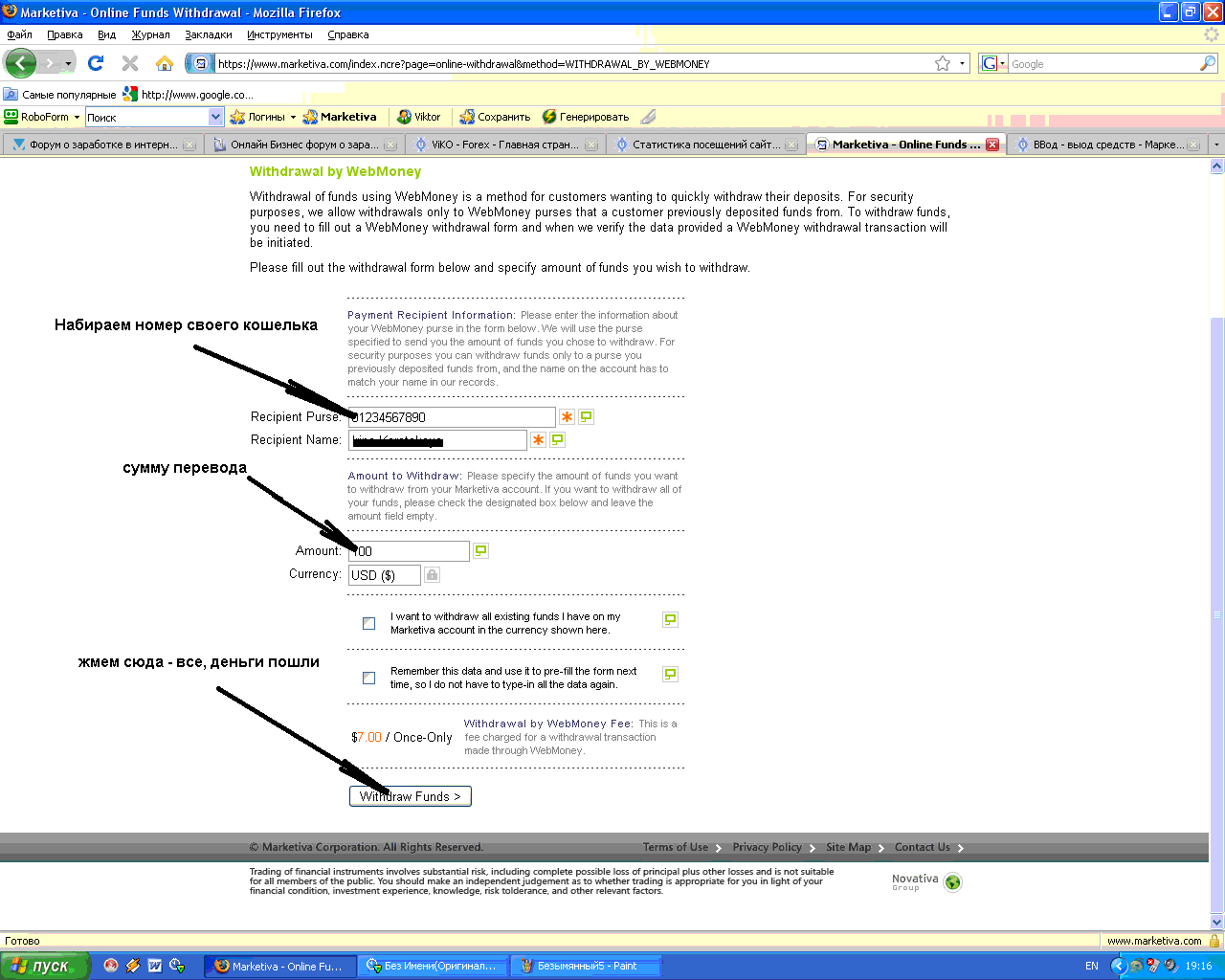Viewport: 1225px width, 980px height.
Task: Switch to the Онлайн Бизнес форум tab
Action: (303, 145)
